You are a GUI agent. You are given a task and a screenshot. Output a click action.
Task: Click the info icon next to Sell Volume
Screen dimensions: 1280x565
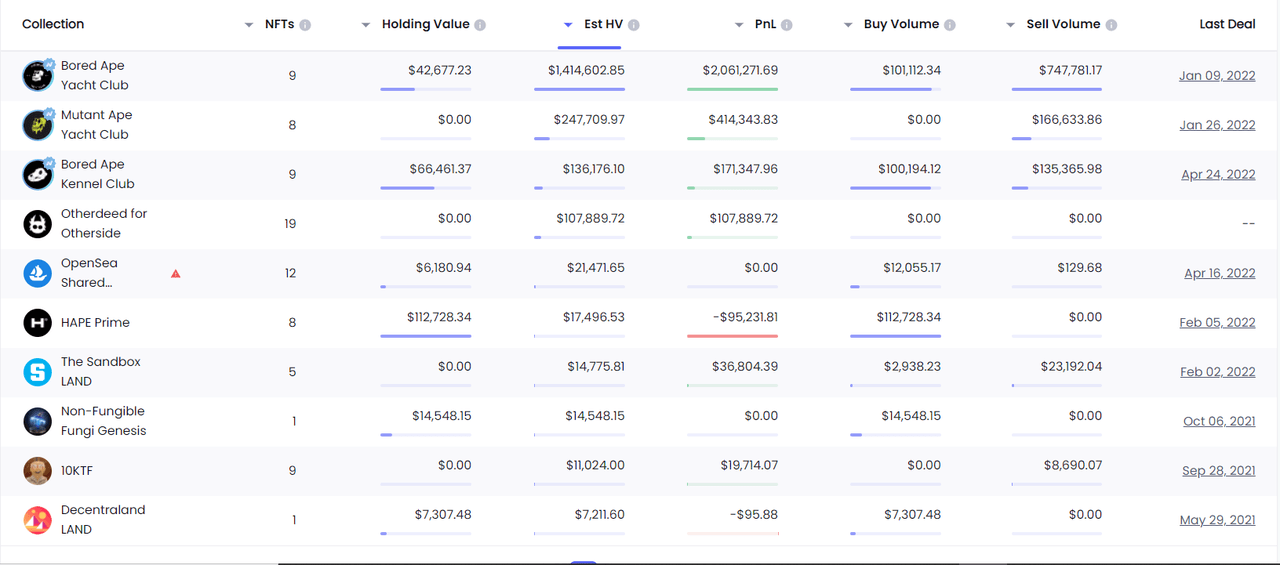[x=1112, y=25]
